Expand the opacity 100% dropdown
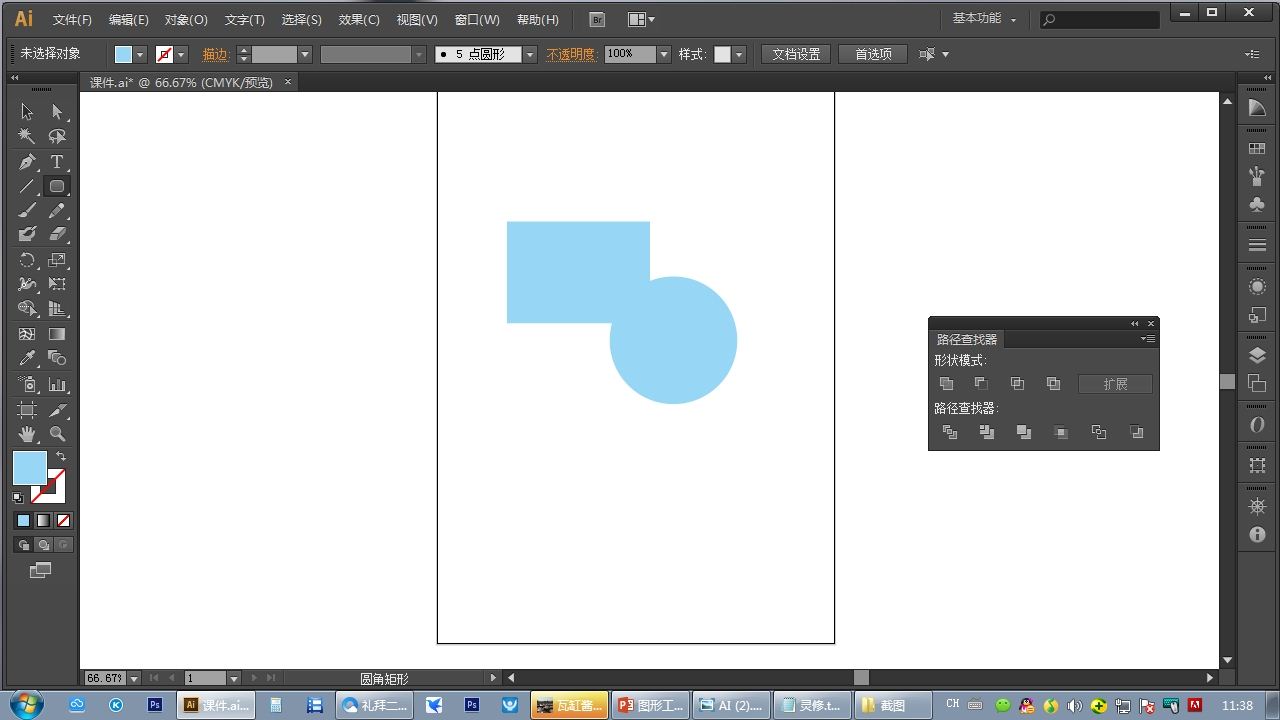The height and width of the screenshot is (720, 1280). [x=663, y=55]
